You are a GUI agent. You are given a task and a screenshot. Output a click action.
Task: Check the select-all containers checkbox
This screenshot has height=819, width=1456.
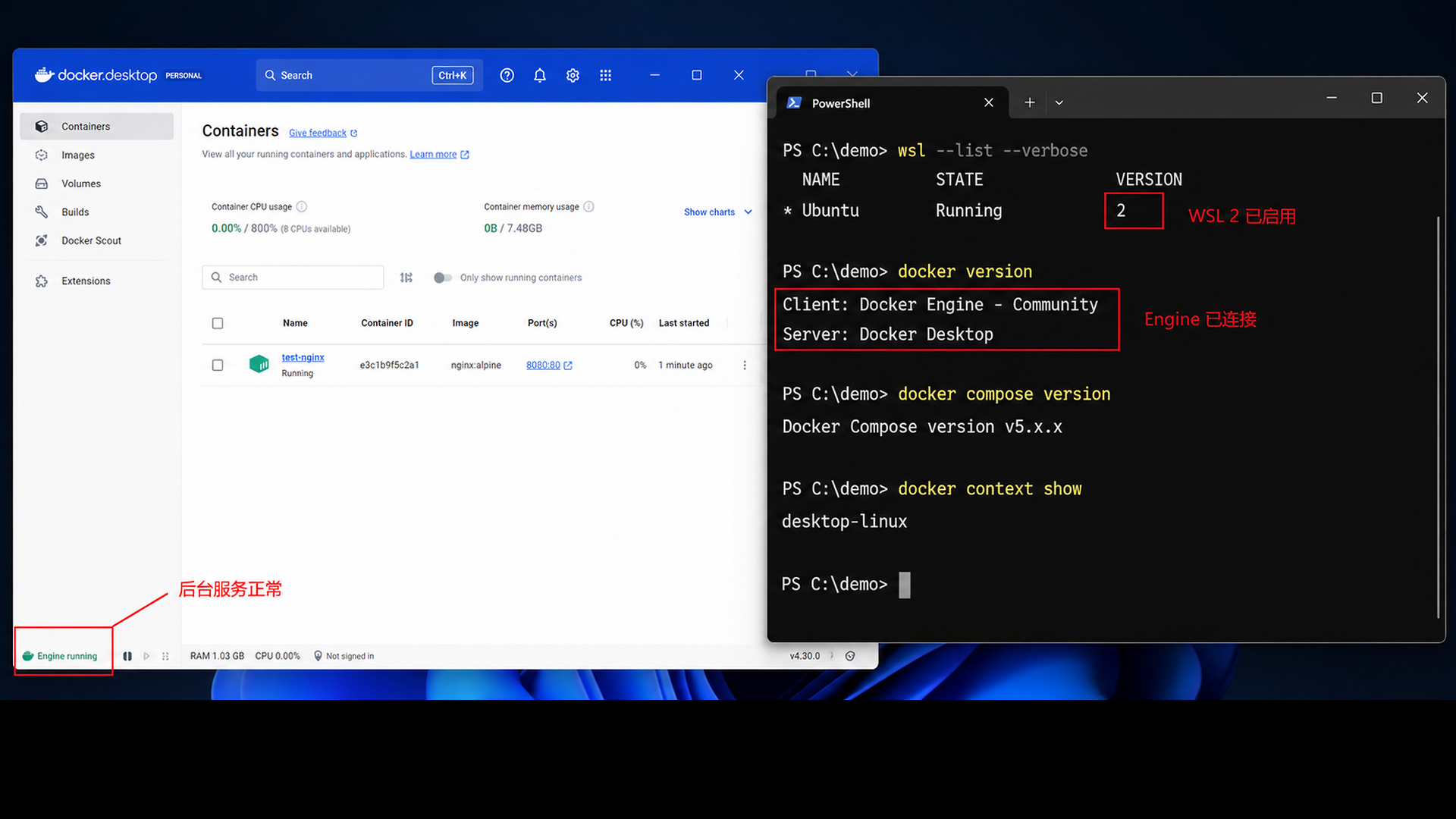point(218,323)
